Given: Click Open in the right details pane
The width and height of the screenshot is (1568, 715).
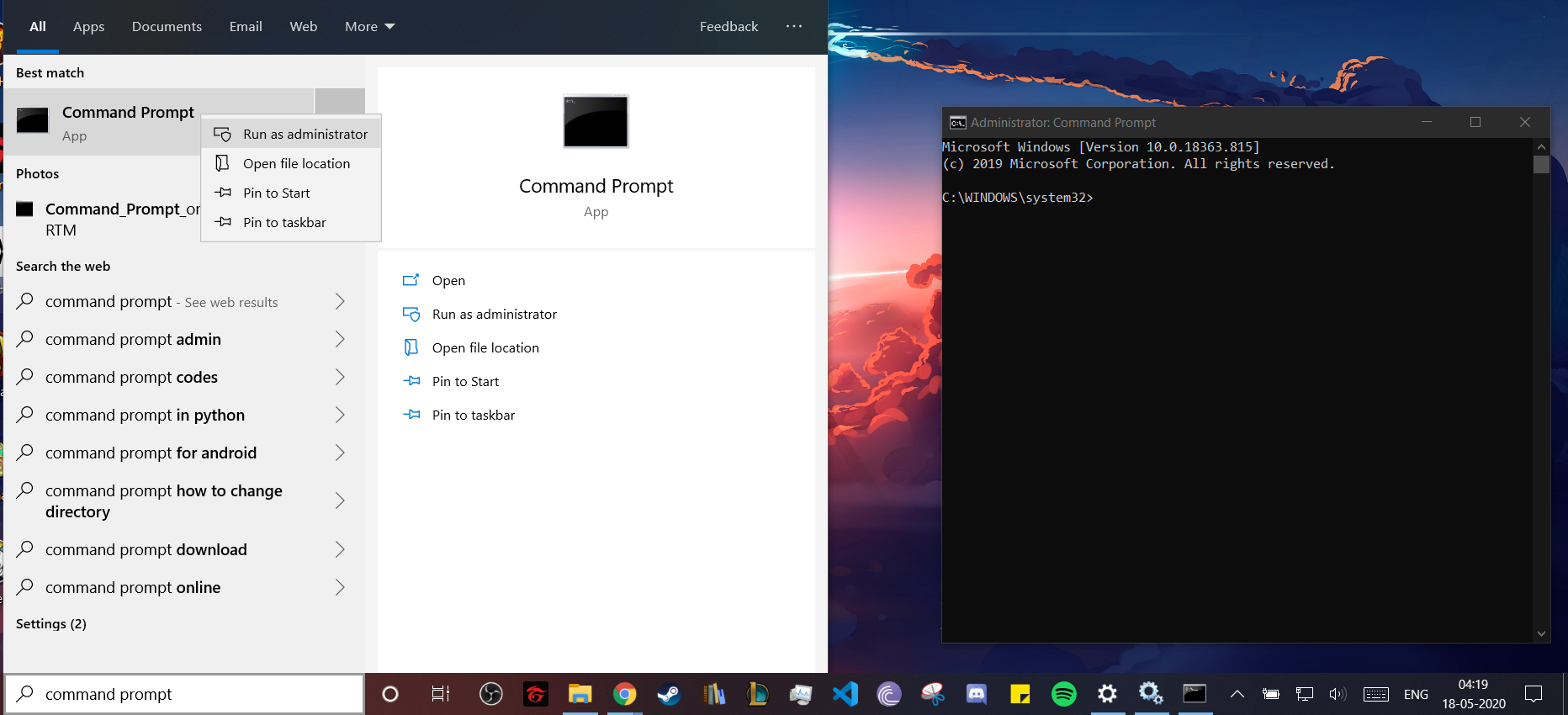Looking at the screenshot, I should point(448,280).
